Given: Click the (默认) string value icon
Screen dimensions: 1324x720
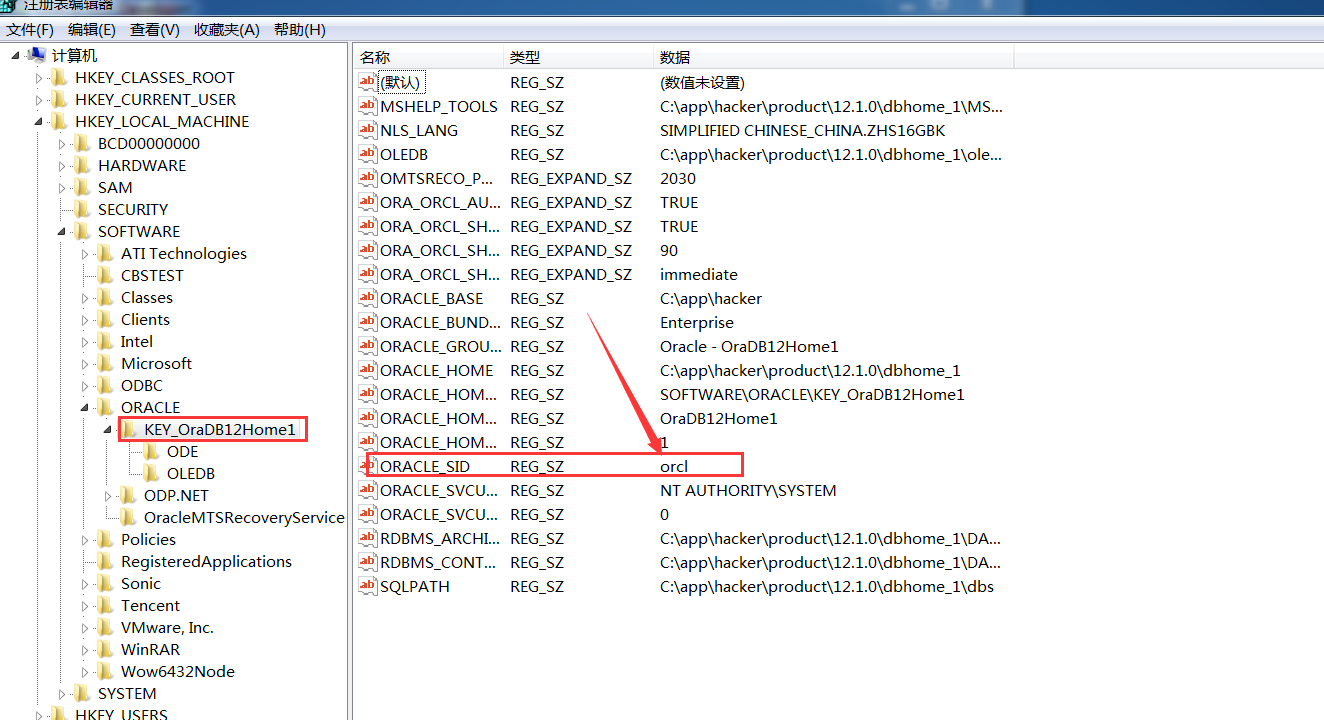Looking at the screenshot, I should 368,82.
